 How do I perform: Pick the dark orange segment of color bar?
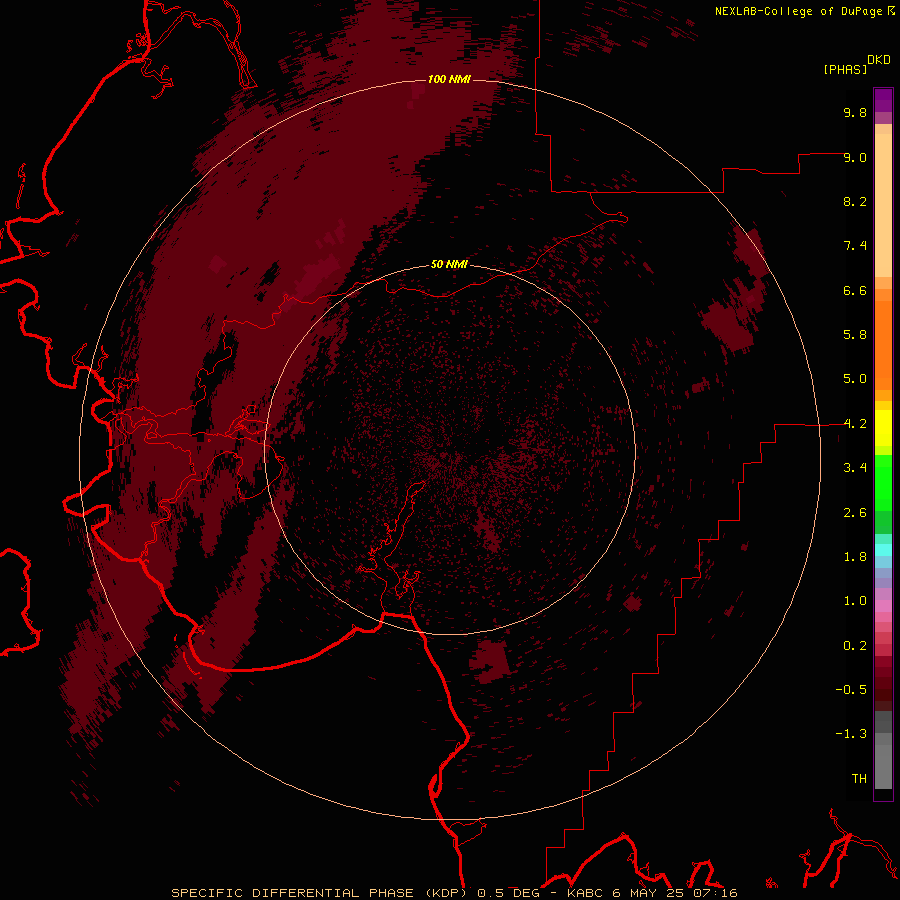tap(883, 344)
